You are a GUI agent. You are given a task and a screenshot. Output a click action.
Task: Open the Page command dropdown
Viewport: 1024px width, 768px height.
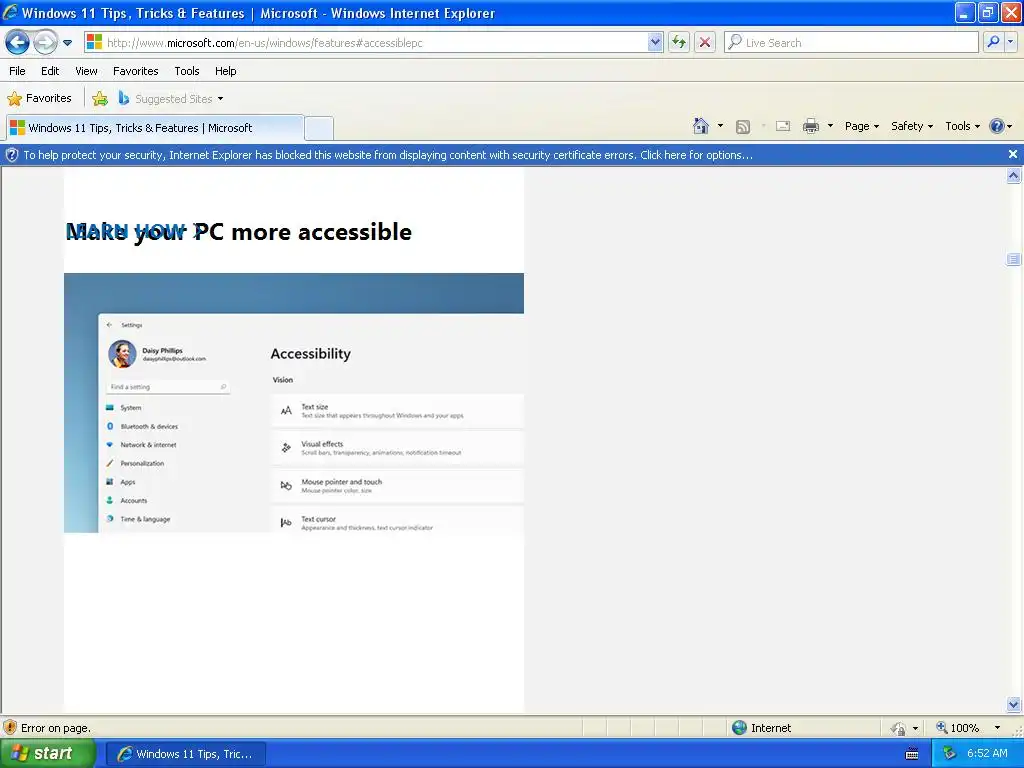click(x=861, y=126)
